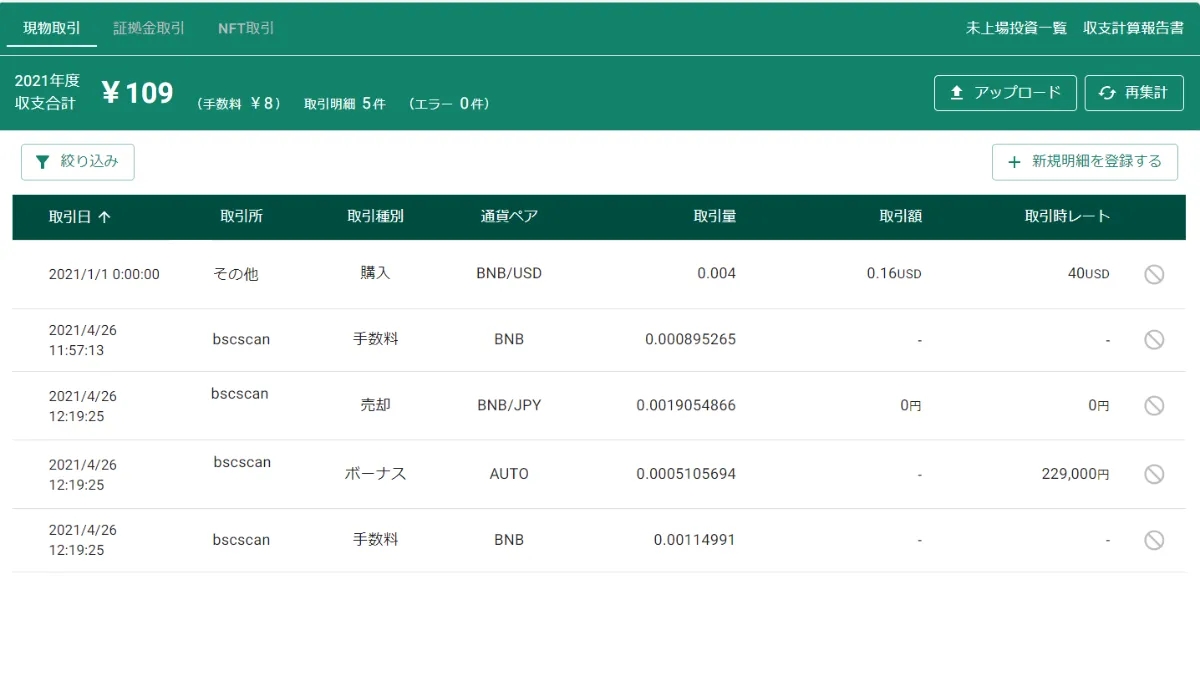
Task: Click the 手数料 ¥8 fee text
Action: [238, 103]
